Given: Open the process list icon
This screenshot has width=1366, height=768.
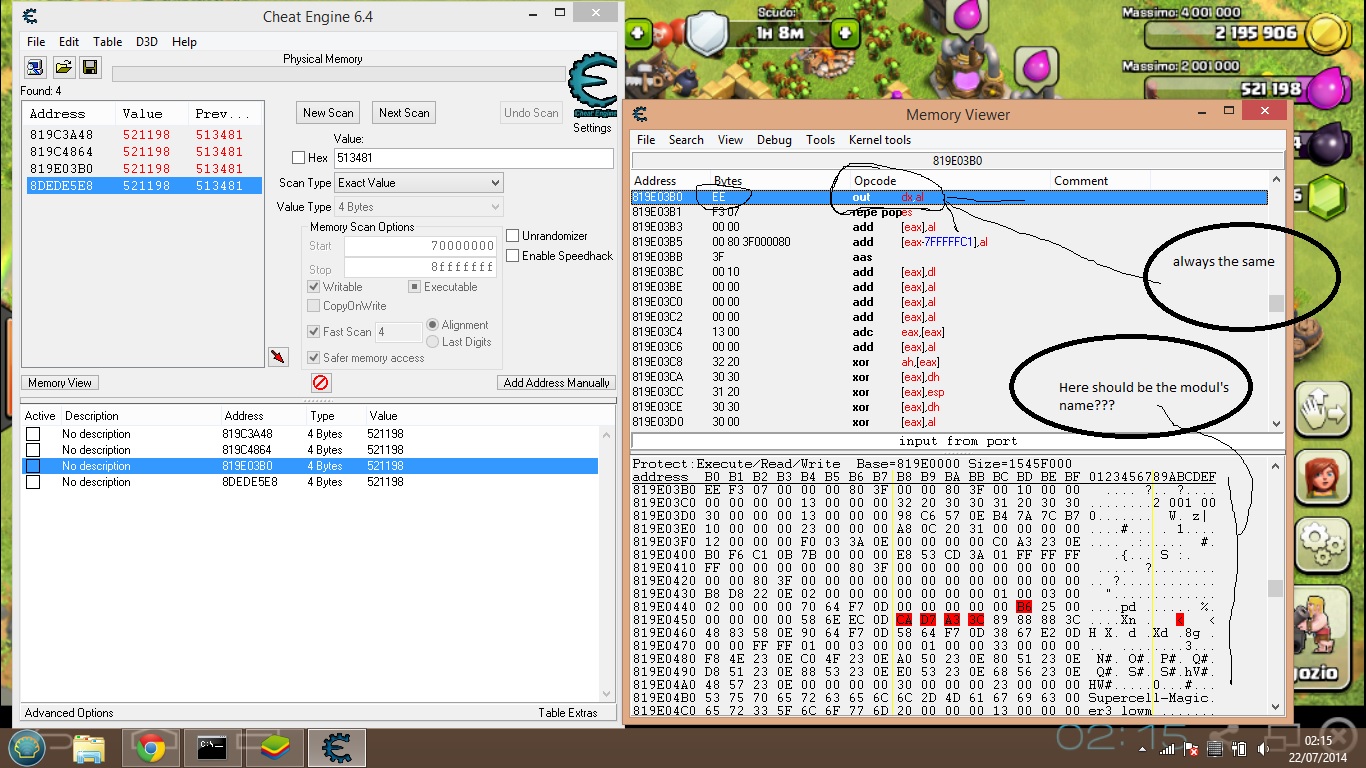Looking at the screenshot, I should coord(35,67).
